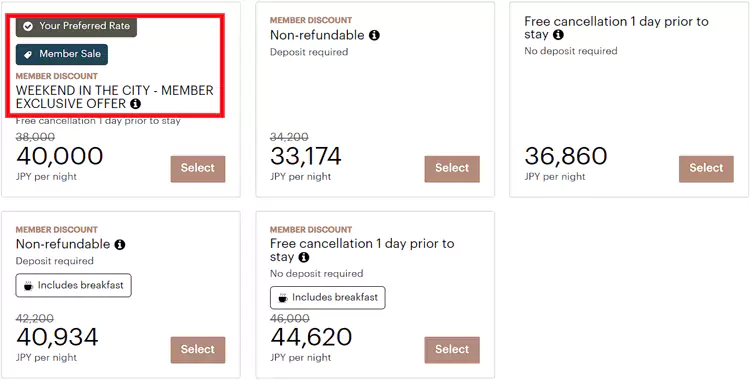Choose the 44,620 JPY breakfast rate

452,349
